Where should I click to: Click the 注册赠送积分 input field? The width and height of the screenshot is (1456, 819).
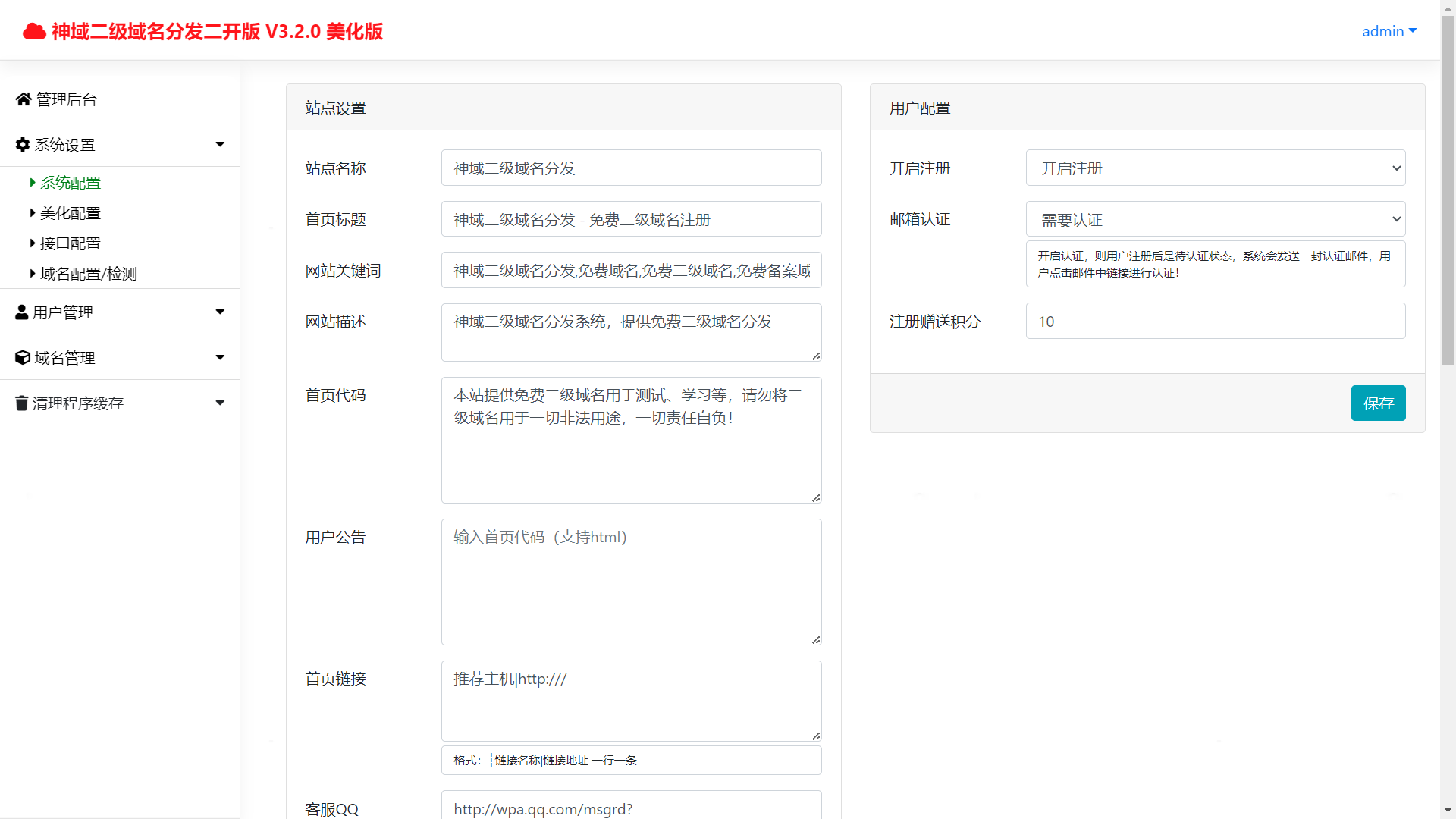point(1215,322)
